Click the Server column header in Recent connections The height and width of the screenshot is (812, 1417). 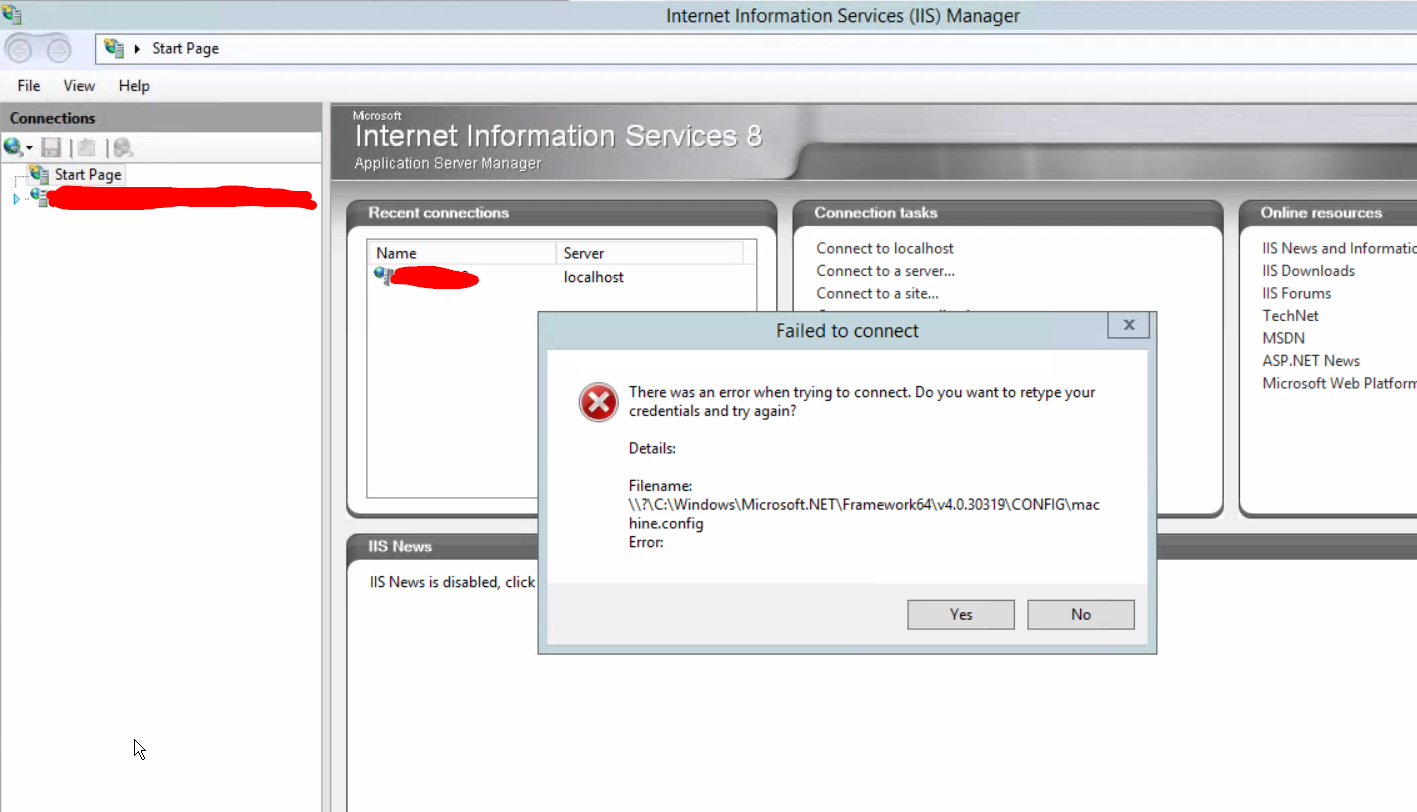coord(583,253)
